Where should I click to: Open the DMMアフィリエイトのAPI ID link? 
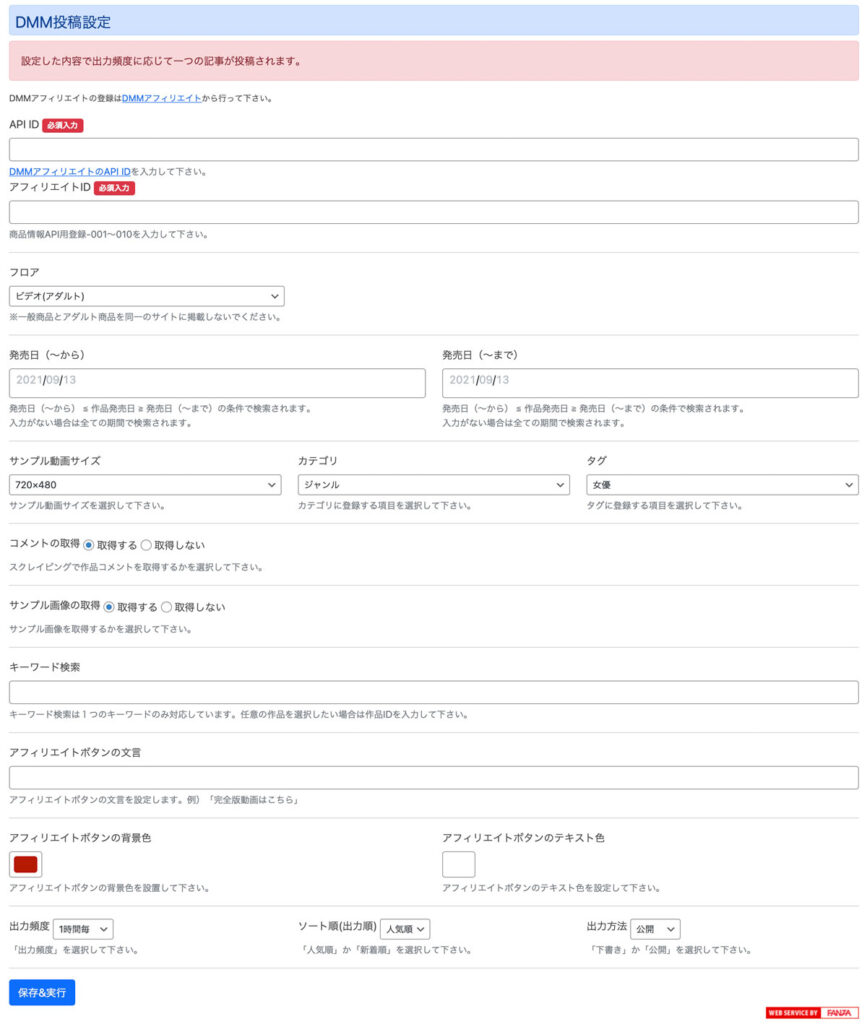click(70, 172)
